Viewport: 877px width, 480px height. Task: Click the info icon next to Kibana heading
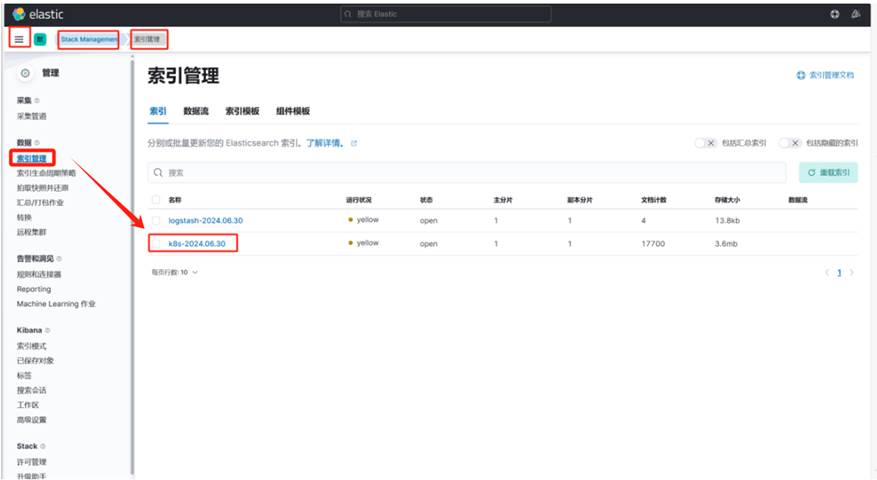(48, 330)
